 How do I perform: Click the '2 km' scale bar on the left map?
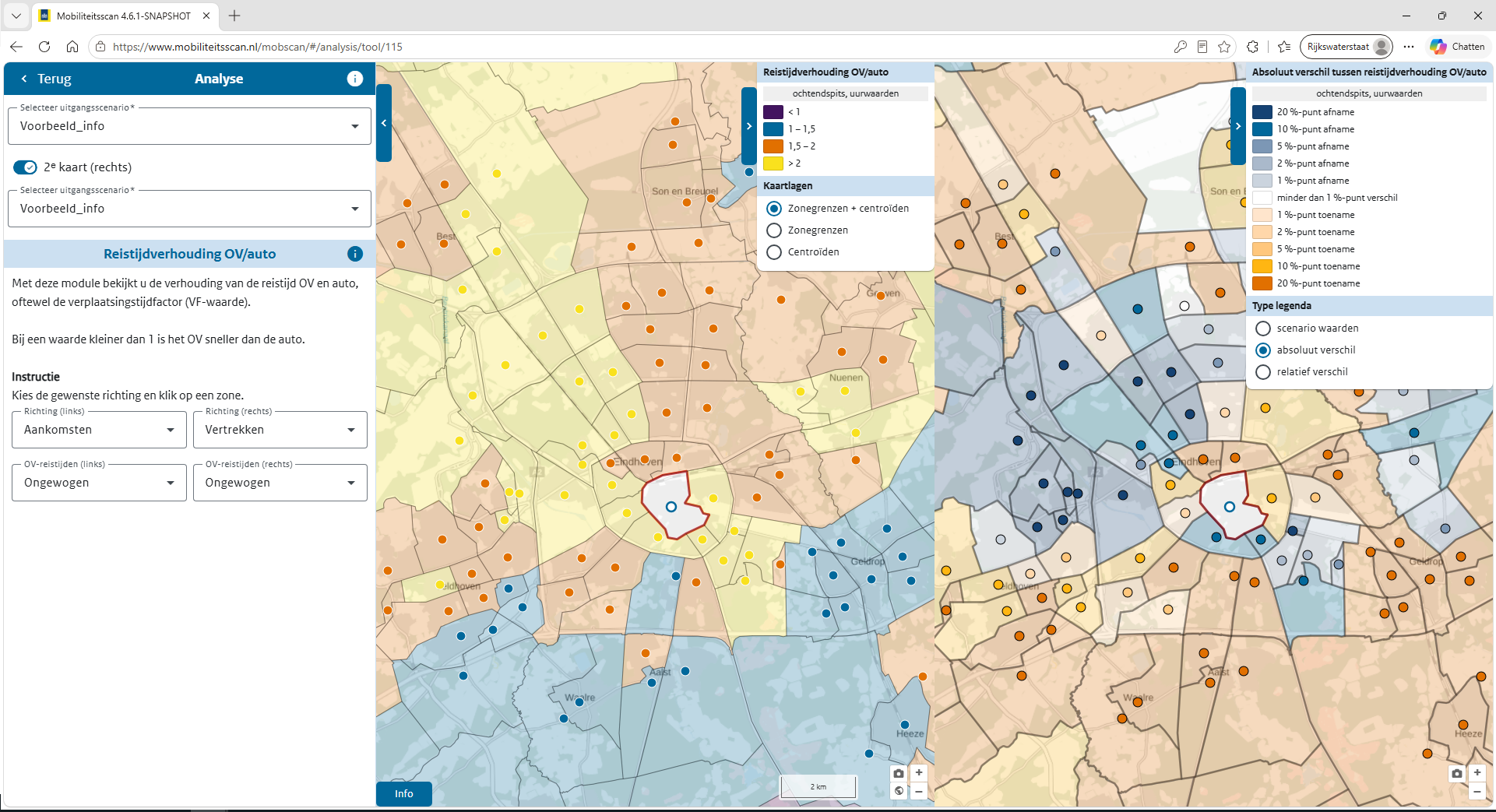818,786
